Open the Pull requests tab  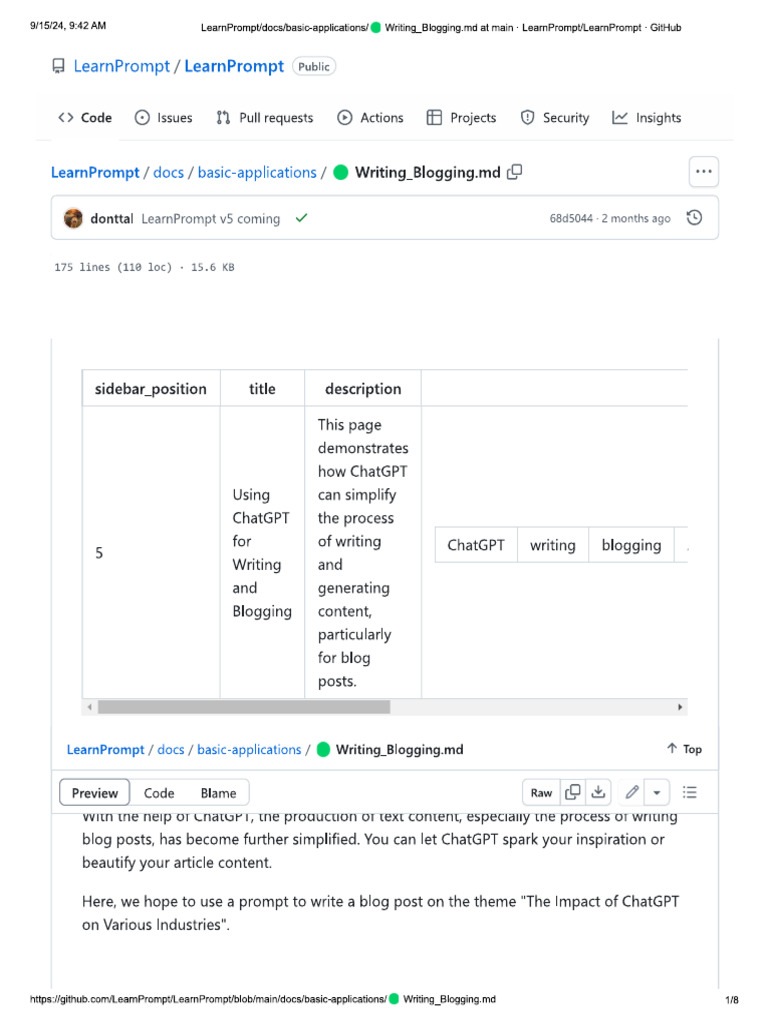265,118
